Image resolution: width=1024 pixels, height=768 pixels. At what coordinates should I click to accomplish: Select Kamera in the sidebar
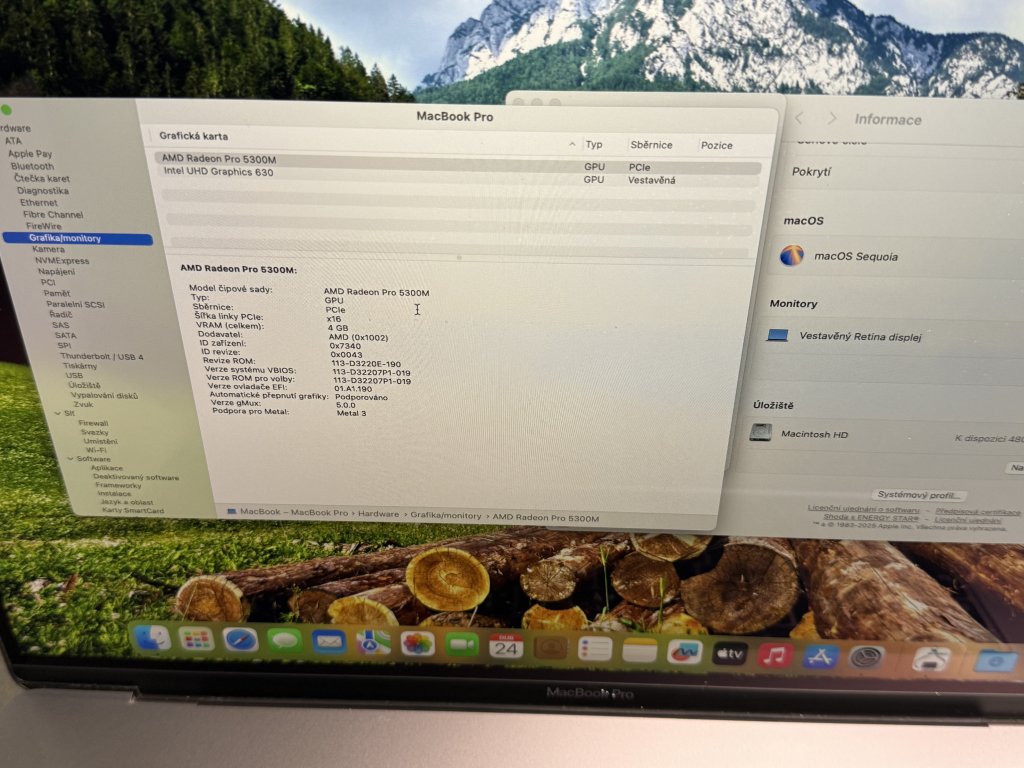(48, 249)
